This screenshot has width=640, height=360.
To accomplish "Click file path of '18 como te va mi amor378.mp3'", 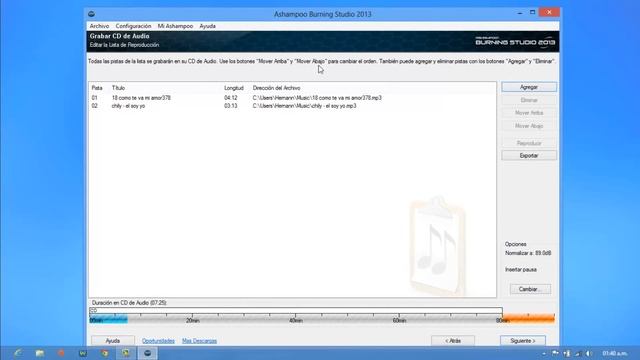I will pos(317,98).
